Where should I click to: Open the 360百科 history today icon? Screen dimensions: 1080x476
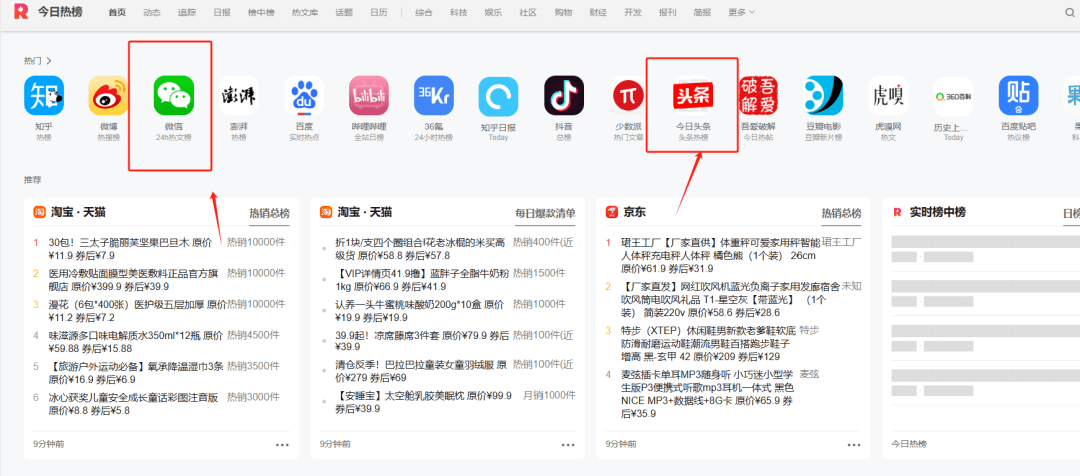[954, 95]
